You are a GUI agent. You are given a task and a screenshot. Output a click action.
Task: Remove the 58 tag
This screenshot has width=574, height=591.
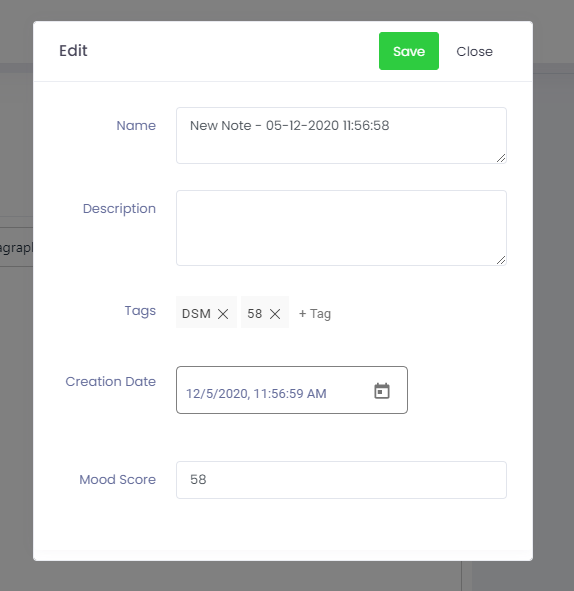pos(275,314)
